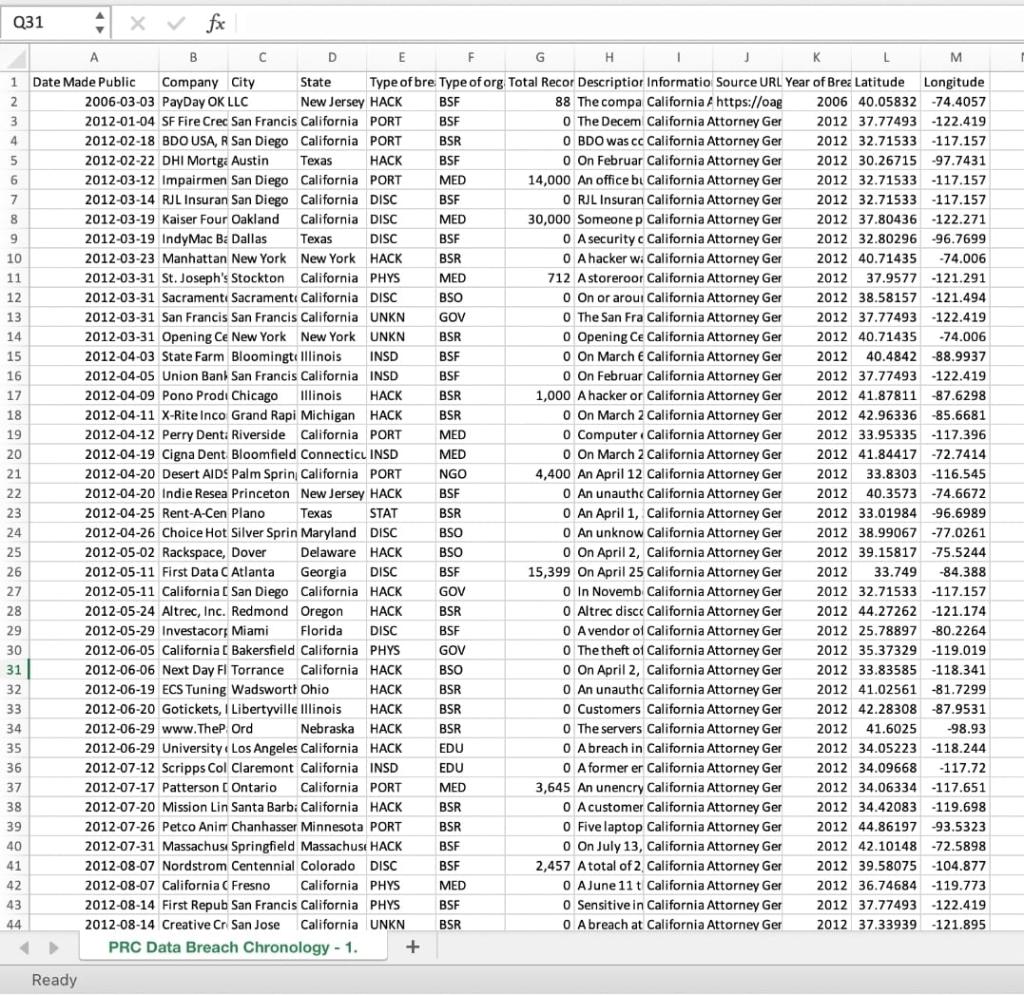Select the Longitude column header M
Image resolution: width=1024 pixels, height=995 pixels.
(953, 58)
